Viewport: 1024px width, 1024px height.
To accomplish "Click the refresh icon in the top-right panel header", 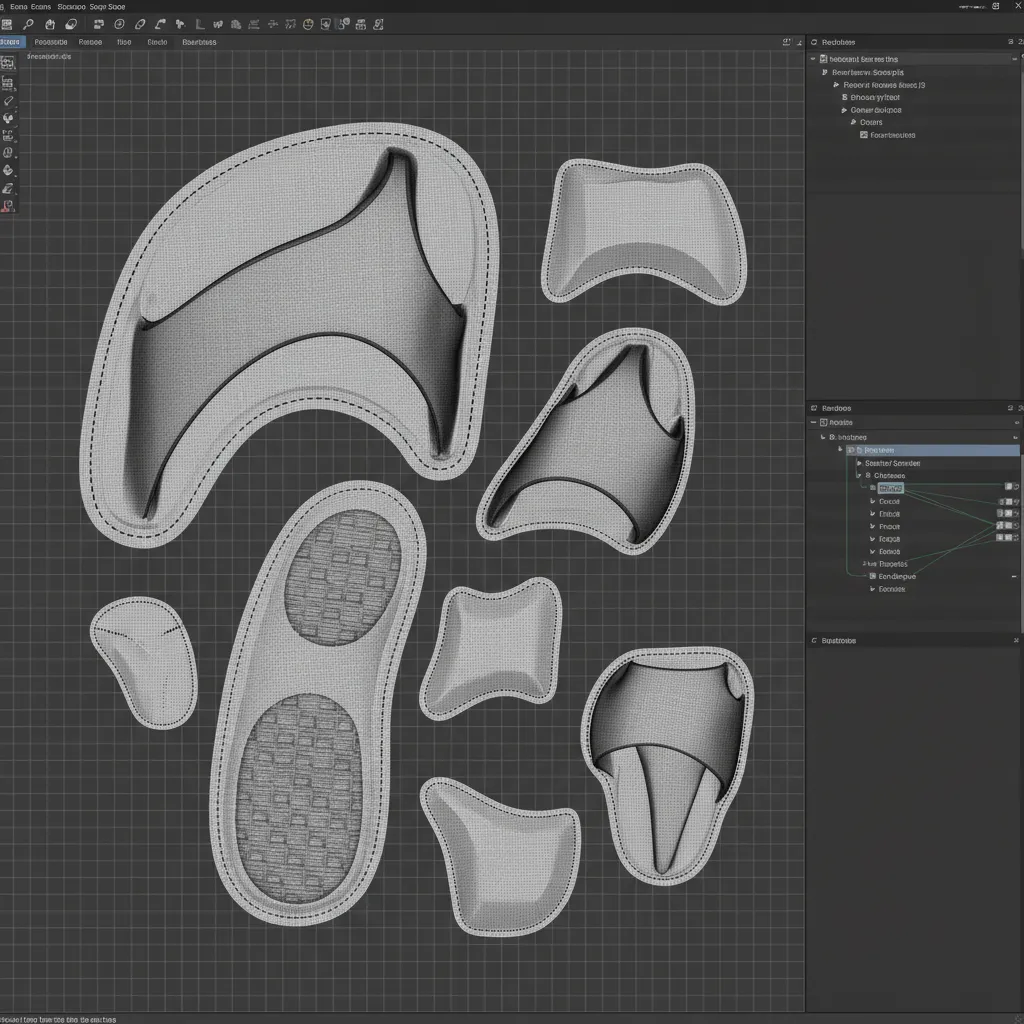I will coord(814,42).
